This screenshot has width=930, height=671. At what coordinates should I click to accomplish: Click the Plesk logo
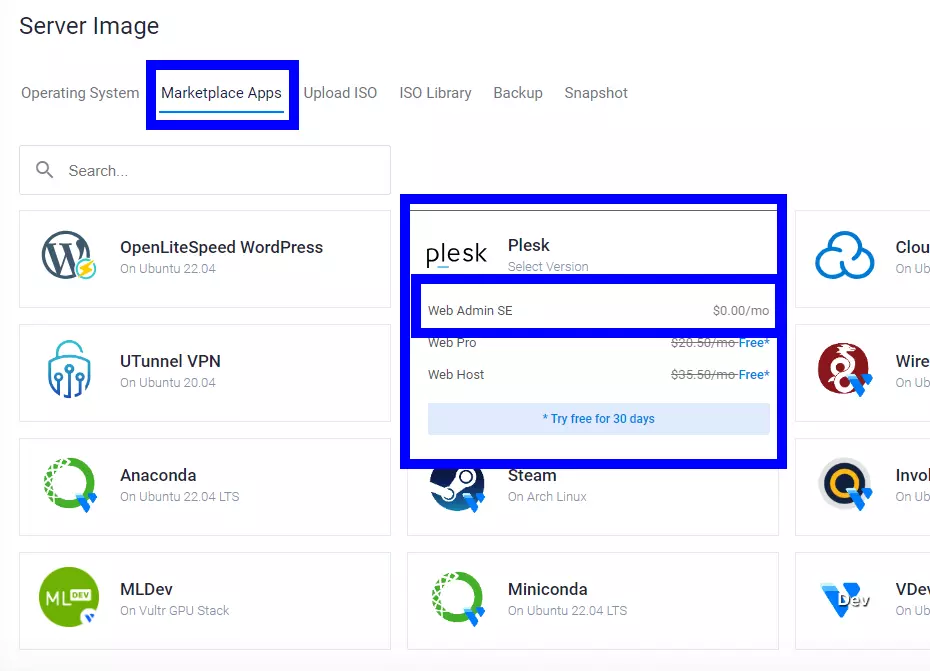pyautogui.click(x=456, y=255)
